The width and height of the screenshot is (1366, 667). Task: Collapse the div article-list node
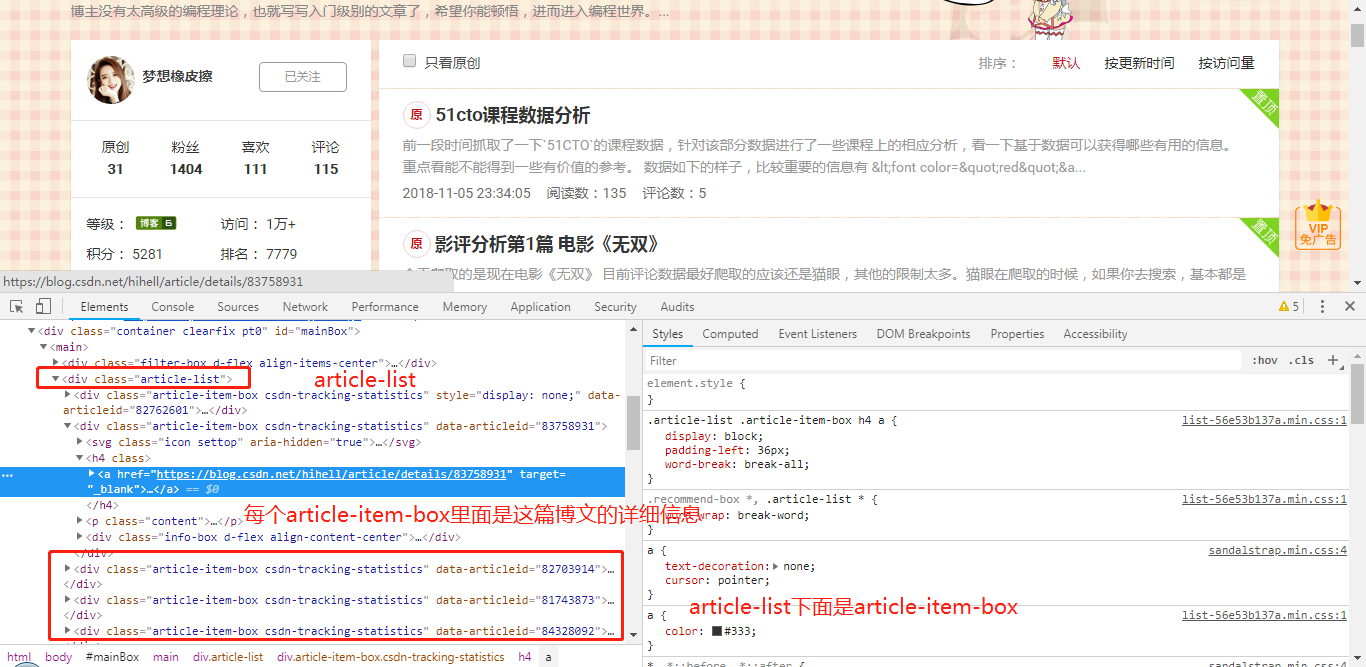(x=56, y=379)
